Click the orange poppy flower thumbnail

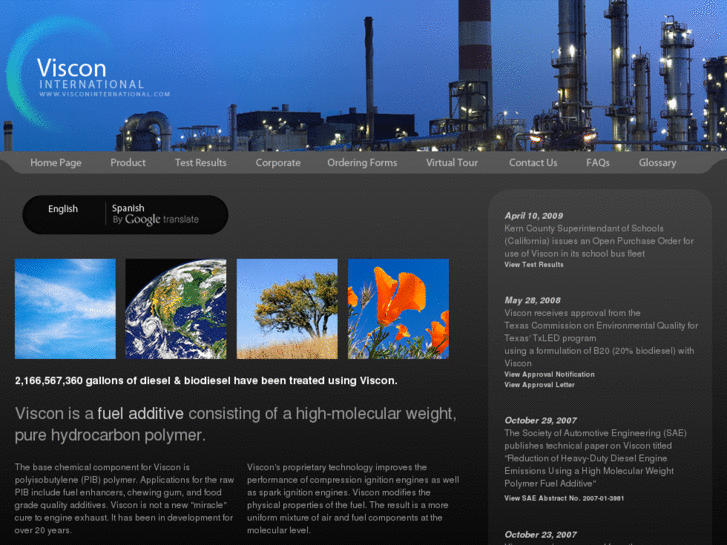pyautogui.click(x=399, y=309)
